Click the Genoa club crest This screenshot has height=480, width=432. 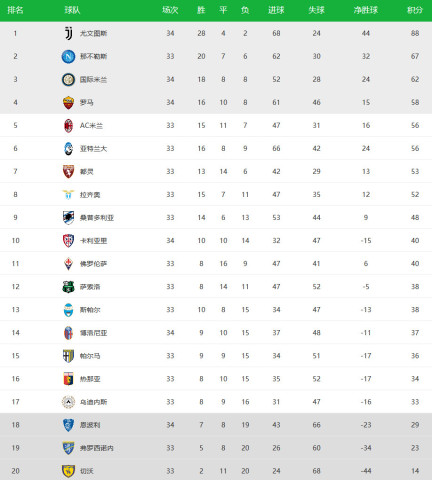pos(68,379)
